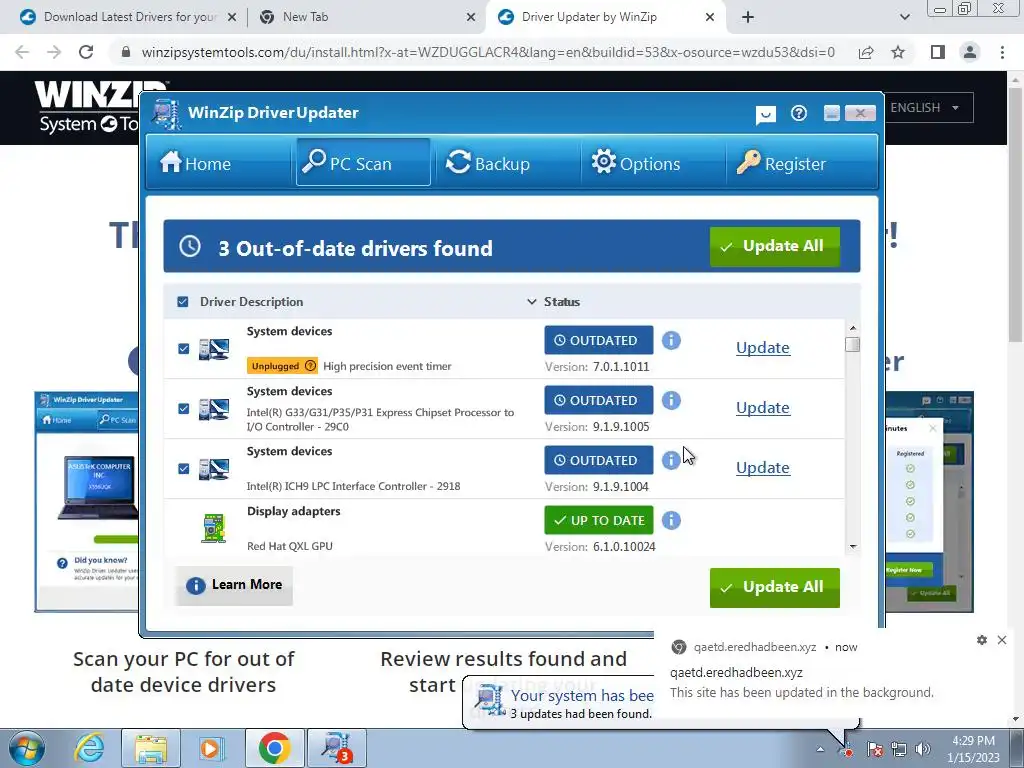Viewport: 1024px width, 768px height.
Task: Open the Backup tab
Action: click(488, 163)
